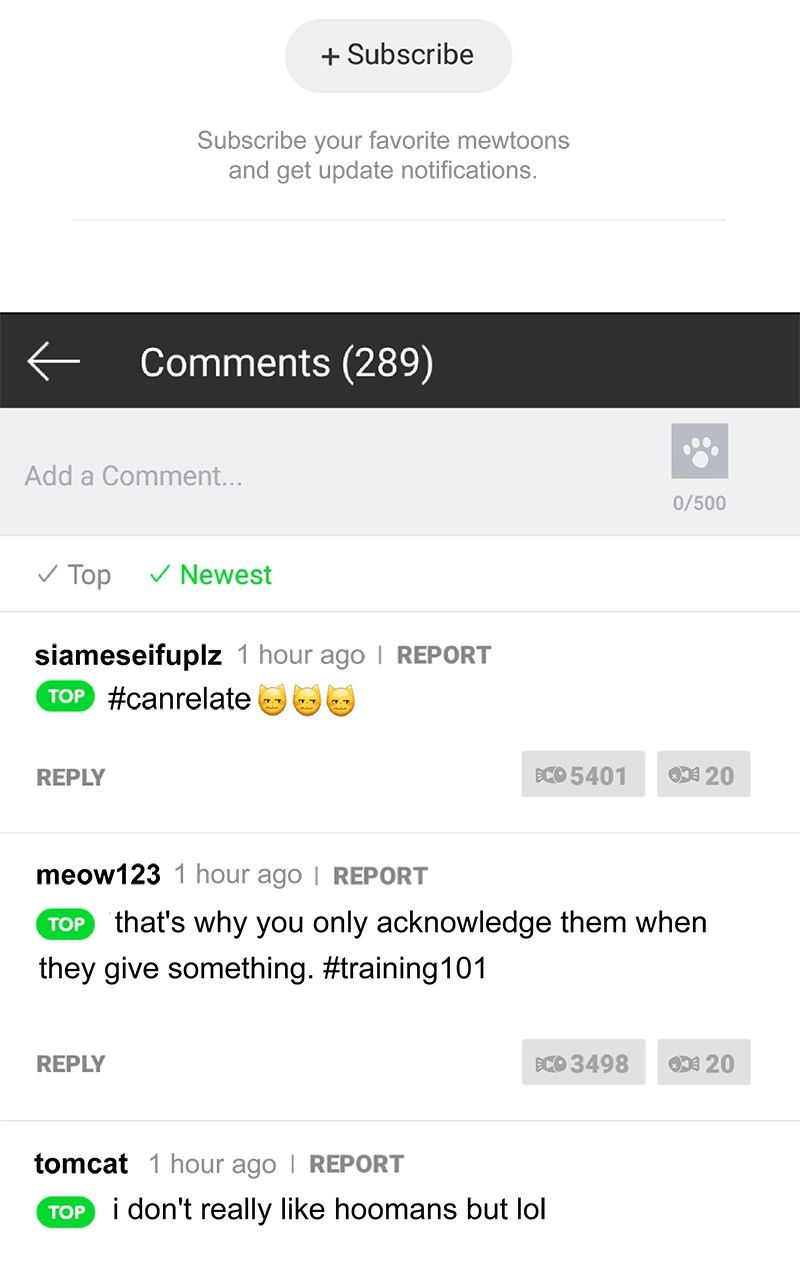This screenshot has height=1280, width=800.
Task: Focus the Add a Comment field
Action: point(330,475)
